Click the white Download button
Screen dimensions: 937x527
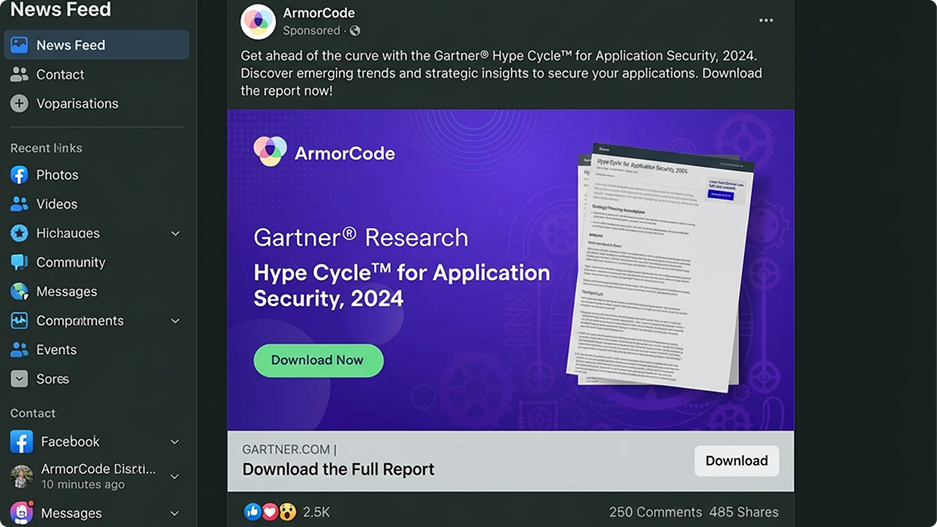pyautogui.click(x=736, y=461)
